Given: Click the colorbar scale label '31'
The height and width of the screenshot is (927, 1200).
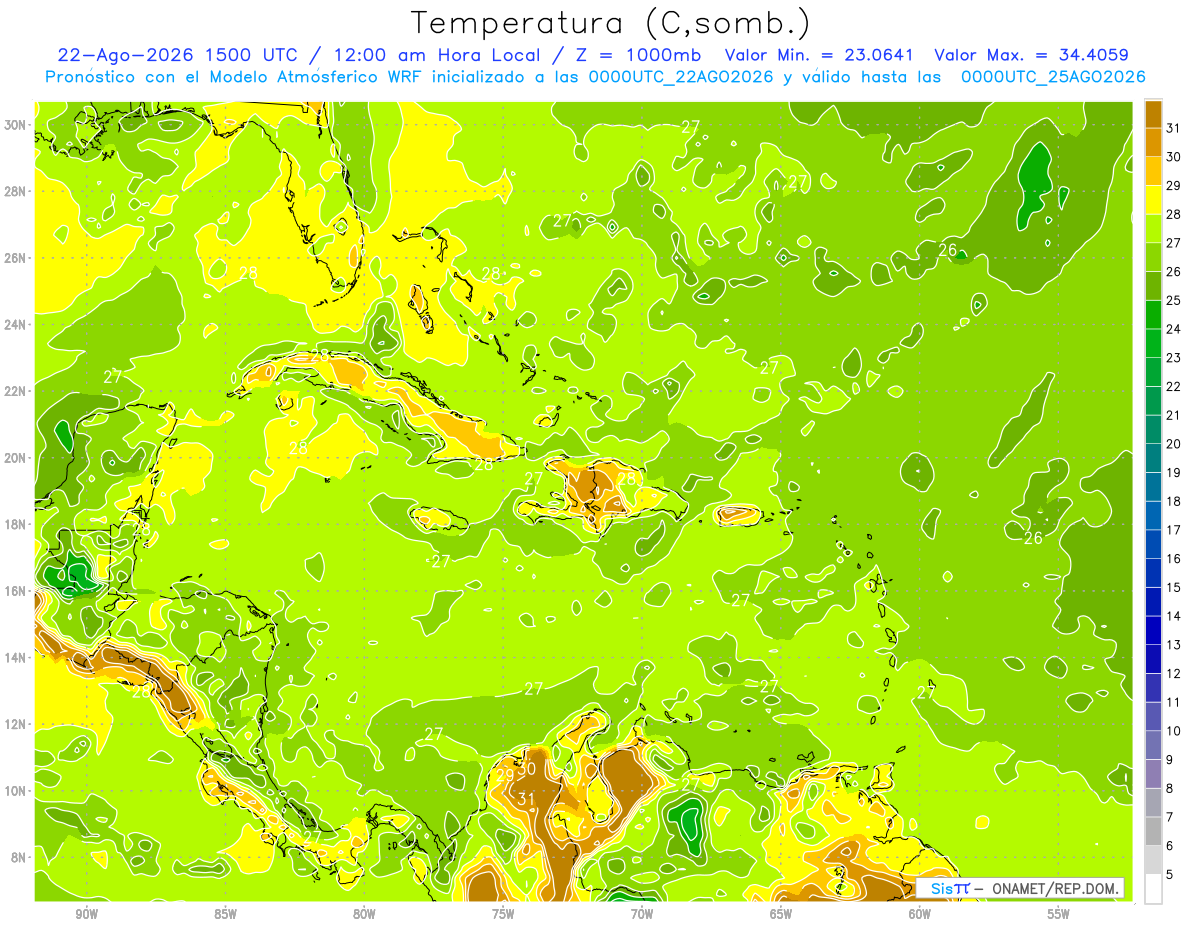Looking at the screenshot, I should click(x=1174, y=128).
